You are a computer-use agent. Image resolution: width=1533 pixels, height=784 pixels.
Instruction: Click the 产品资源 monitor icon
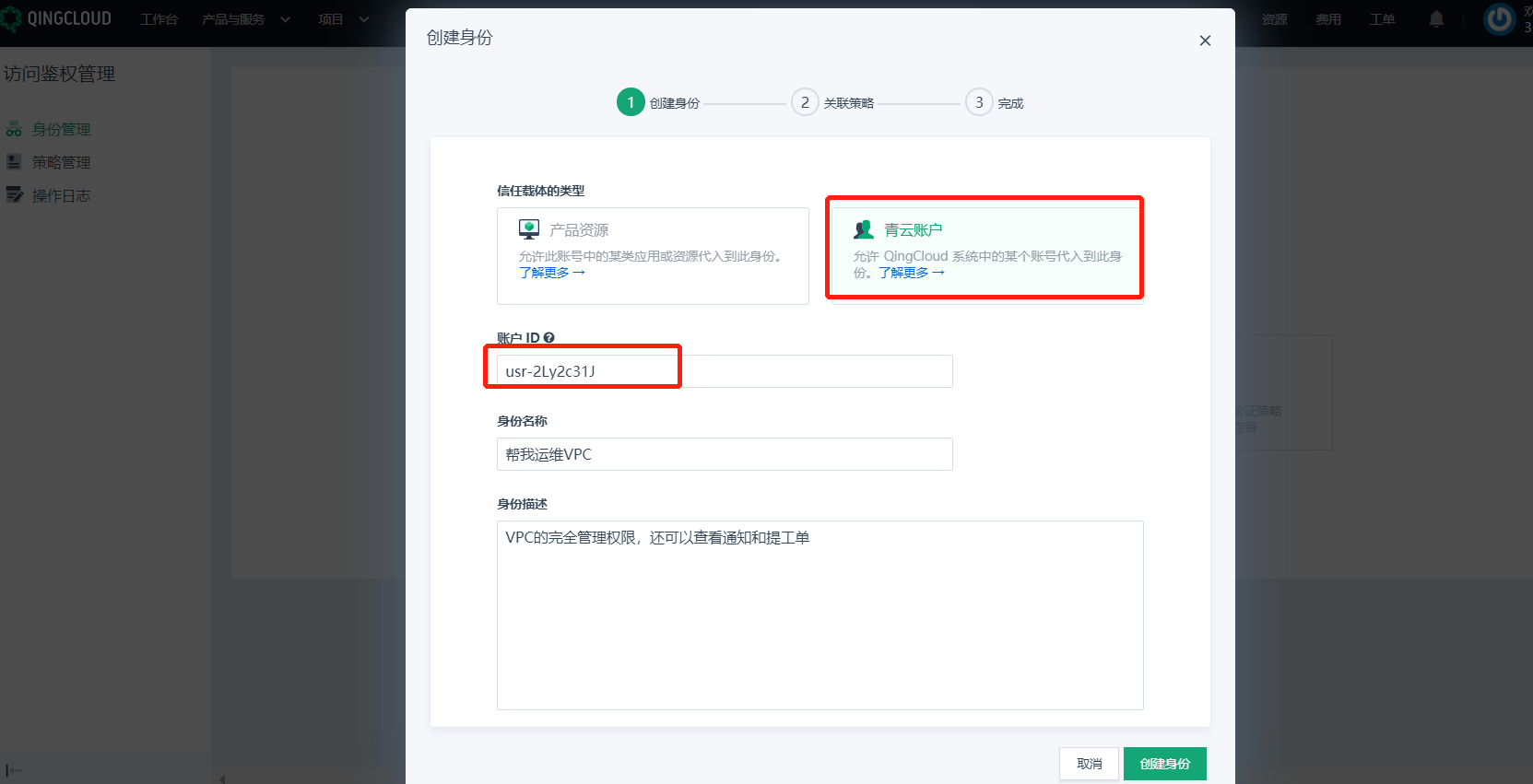[529, 229]
